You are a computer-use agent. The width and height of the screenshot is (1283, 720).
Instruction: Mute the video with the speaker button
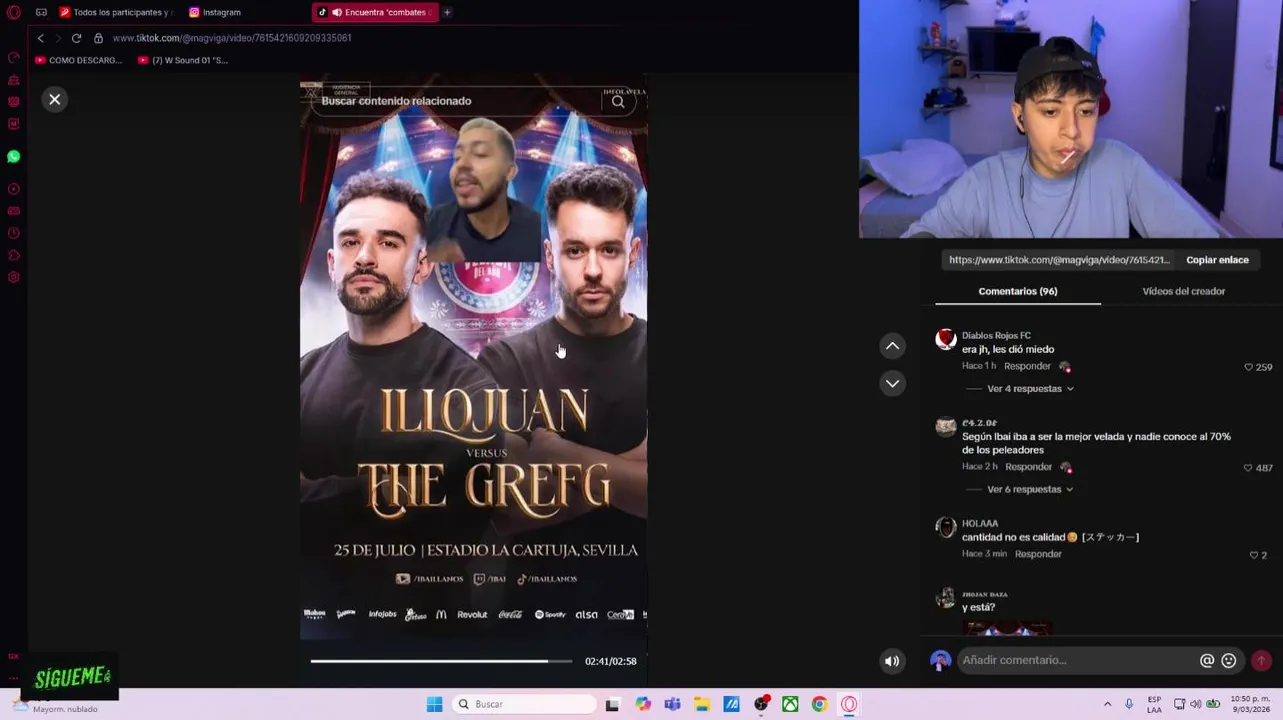(892, 660)
